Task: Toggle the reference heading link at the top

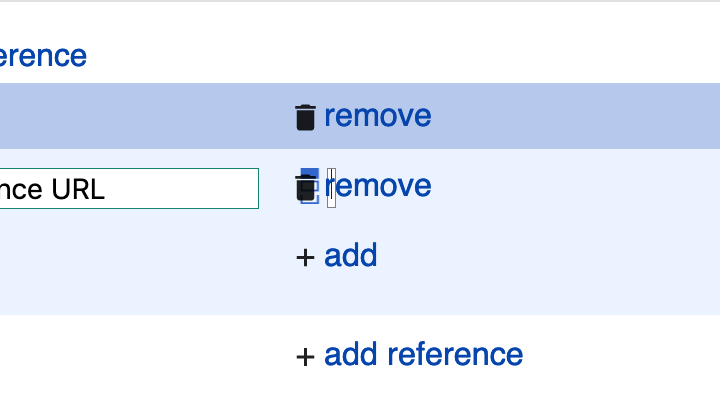Action: coord(43,56)
